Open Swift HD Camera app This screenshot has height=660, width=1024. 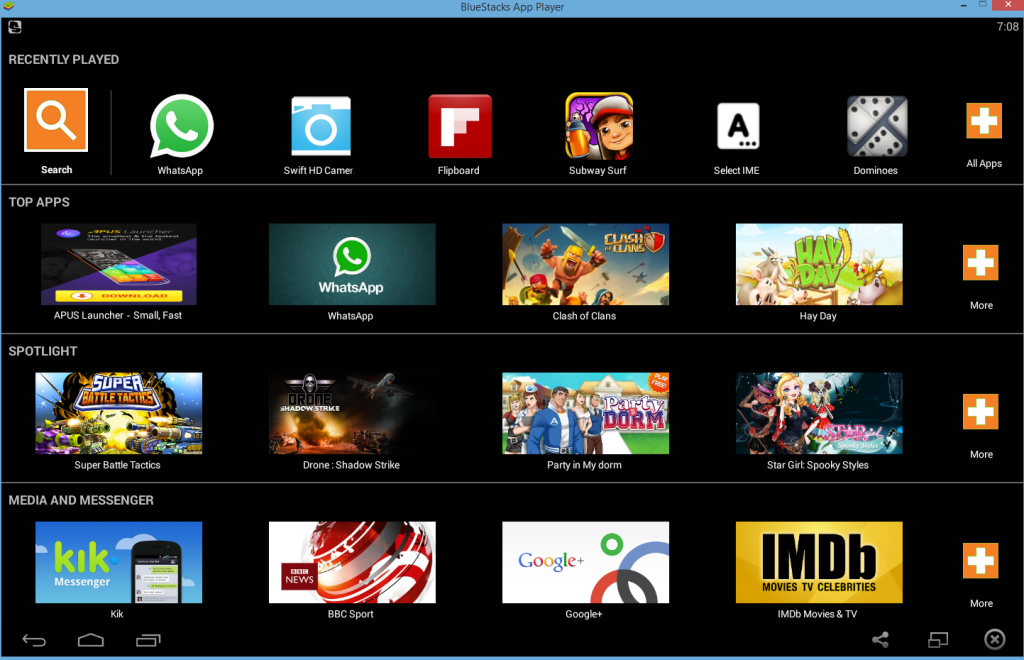click(321, 126)
